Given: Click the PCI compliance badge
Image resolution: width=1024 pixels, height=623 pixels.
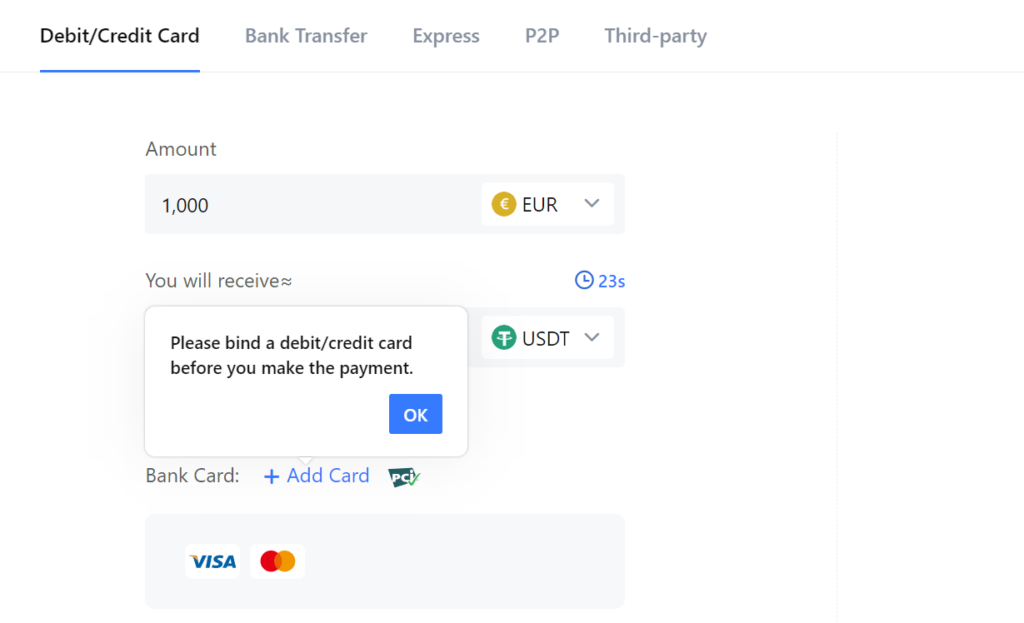Looking at the screenshot, I should click(402, 476).
